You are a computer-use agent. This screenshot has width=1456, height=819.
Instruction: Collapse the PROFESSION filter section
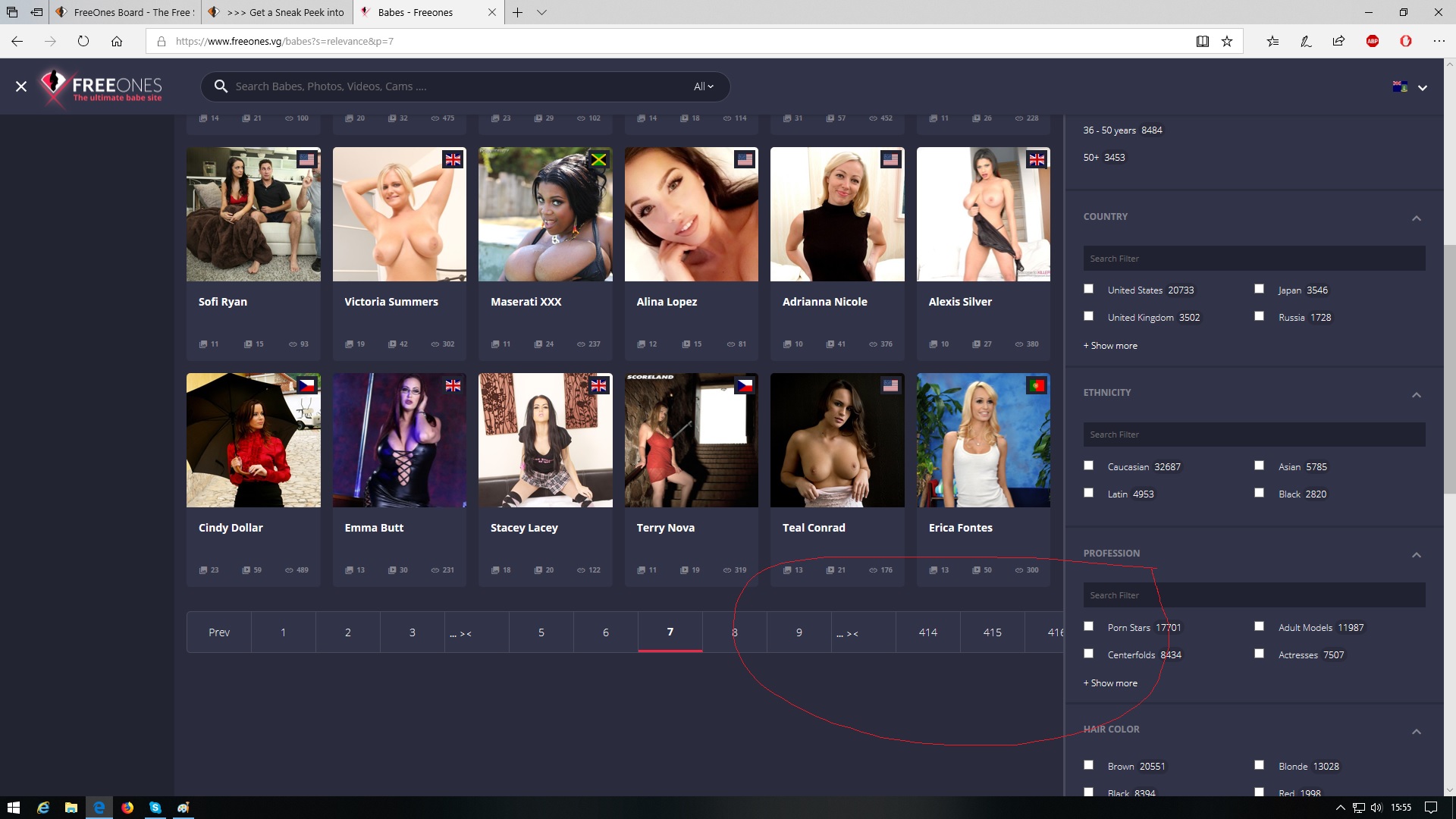point(1416,555)
